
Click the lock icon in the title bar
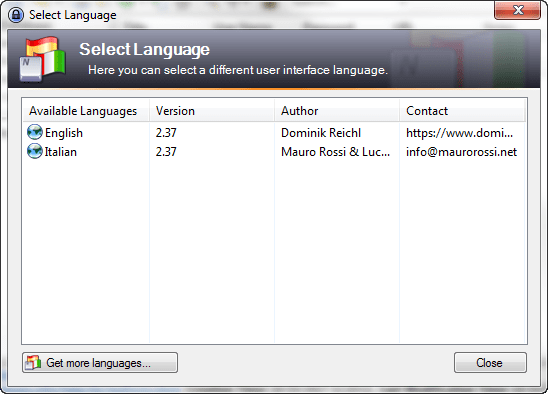pyautogui.click(x=16, y=15)
